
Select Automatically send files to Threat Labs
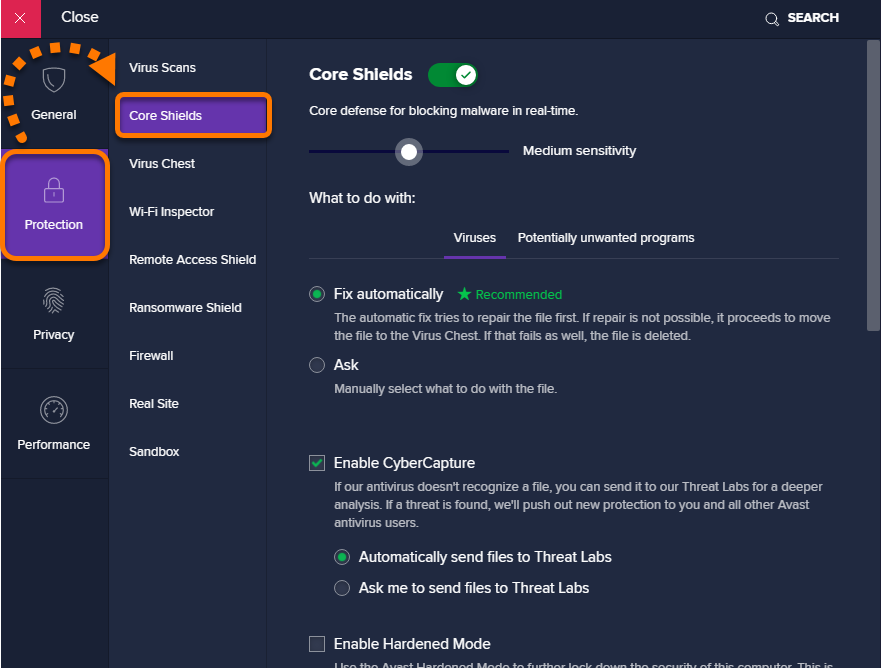point(342,557)
